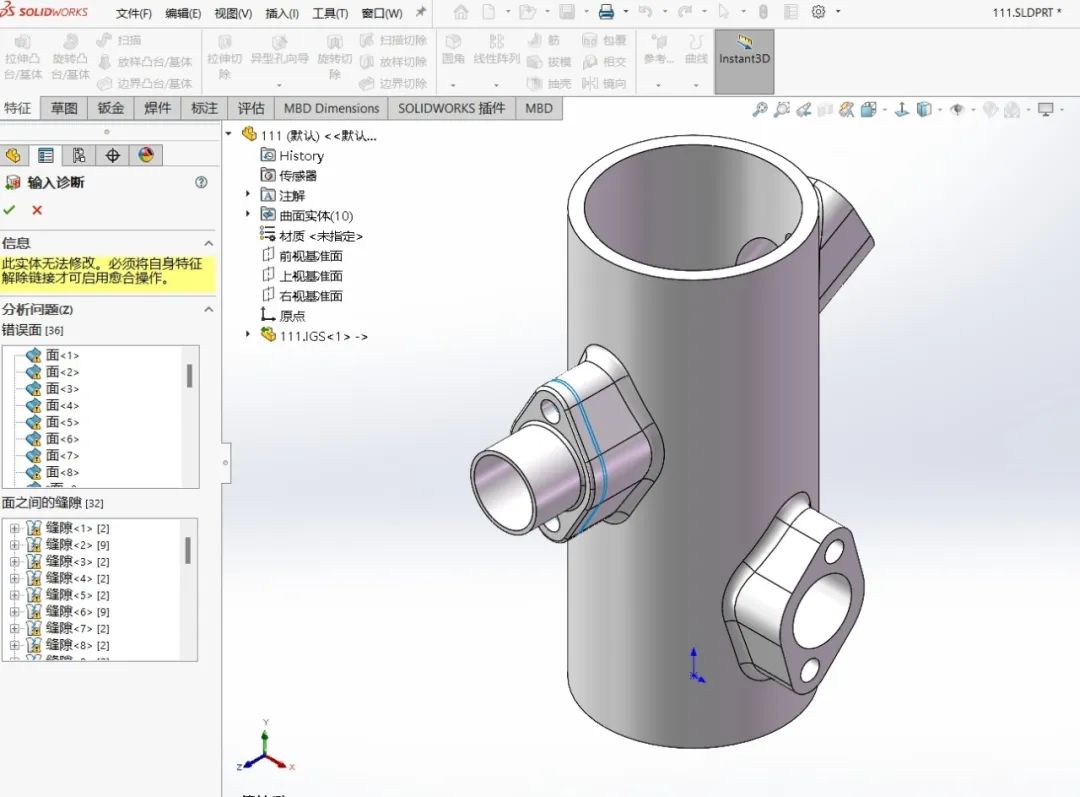1080x797 pixels.
Task: Open the 工具(T) menu
Action: click(x=330, y=13)
